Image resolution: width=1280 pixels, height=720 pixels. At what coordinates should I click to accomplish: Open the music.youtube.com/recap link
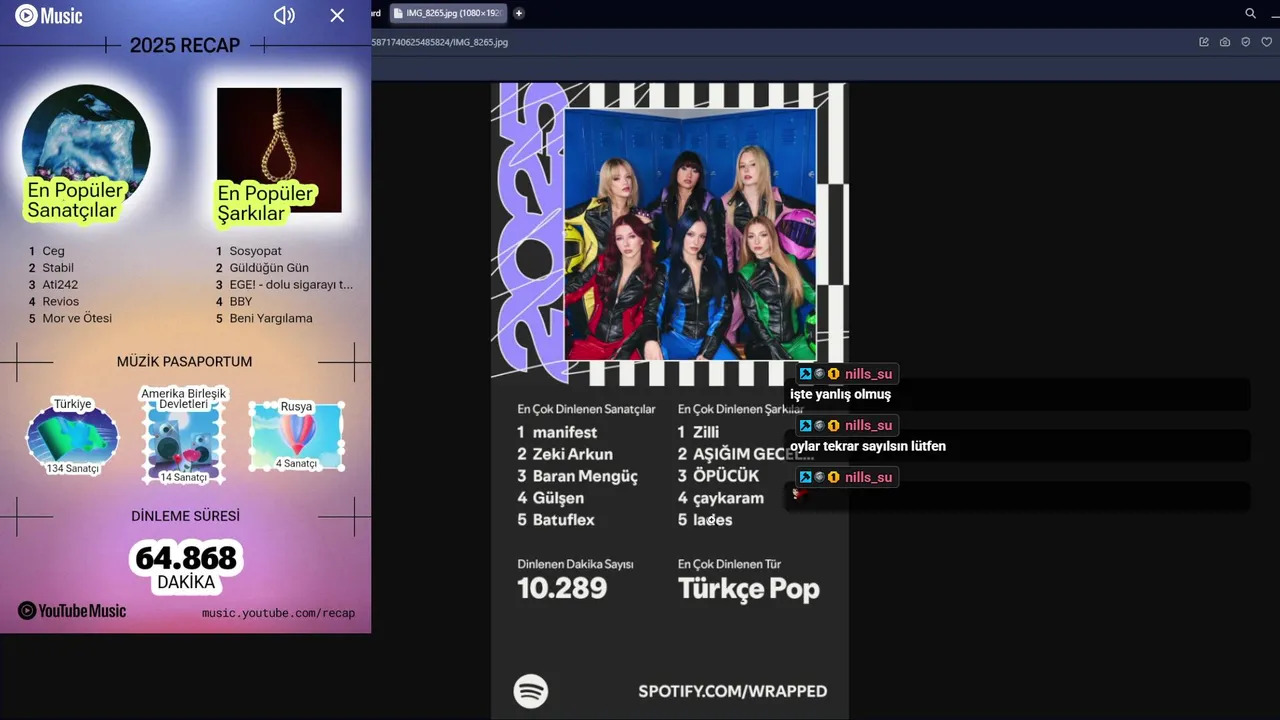tap(278, 613)
